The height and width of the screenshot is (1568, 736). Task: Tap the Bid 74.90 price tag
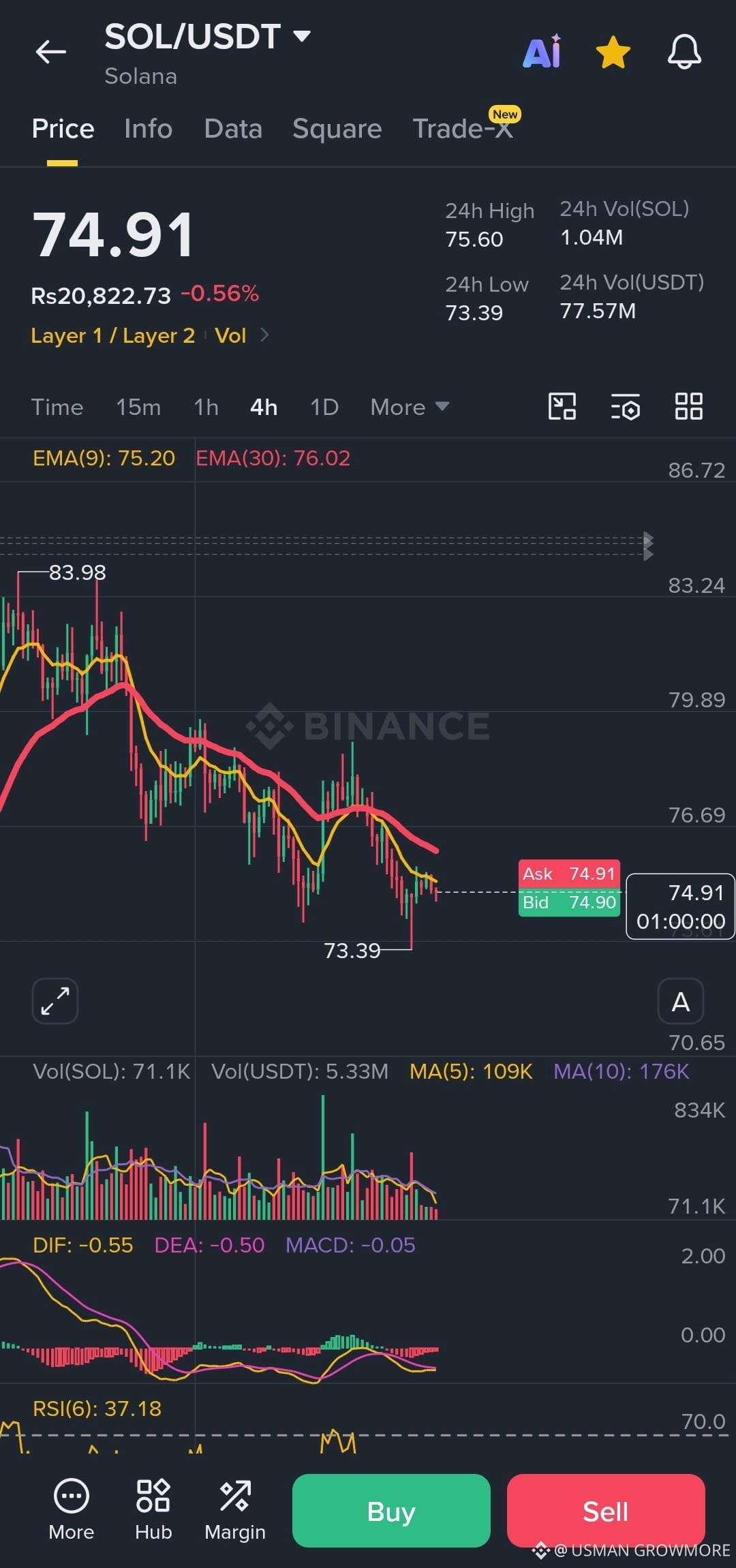[569, 902]
